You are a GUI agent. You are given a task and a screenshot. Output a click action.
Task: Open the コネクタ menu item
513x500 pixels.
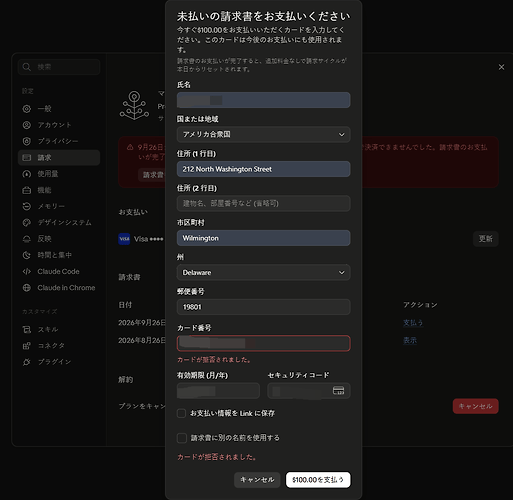tap(59, 346)
